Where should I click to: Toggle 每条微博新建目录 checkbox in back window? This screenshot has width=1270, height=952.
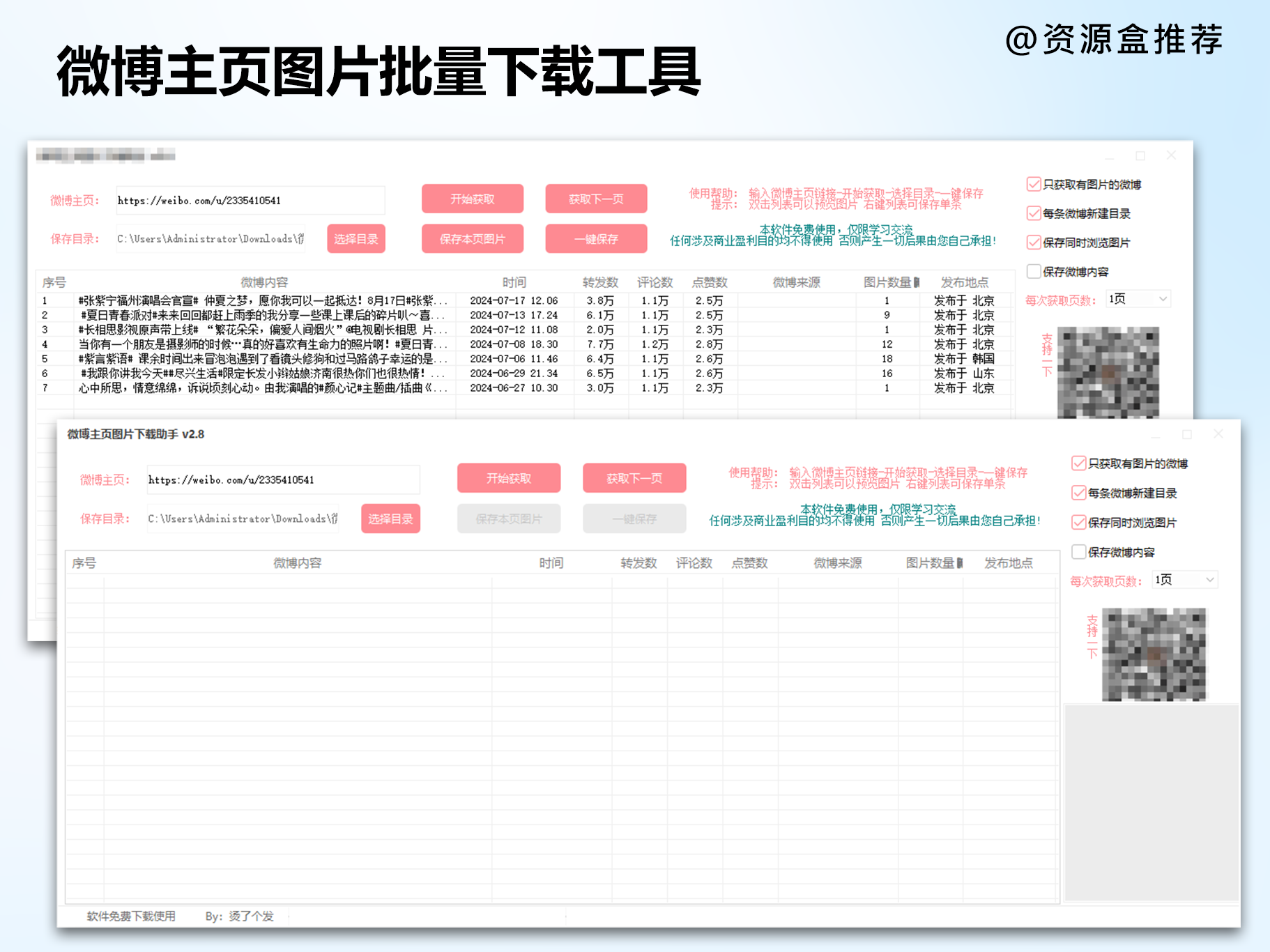pos(1034,213)
